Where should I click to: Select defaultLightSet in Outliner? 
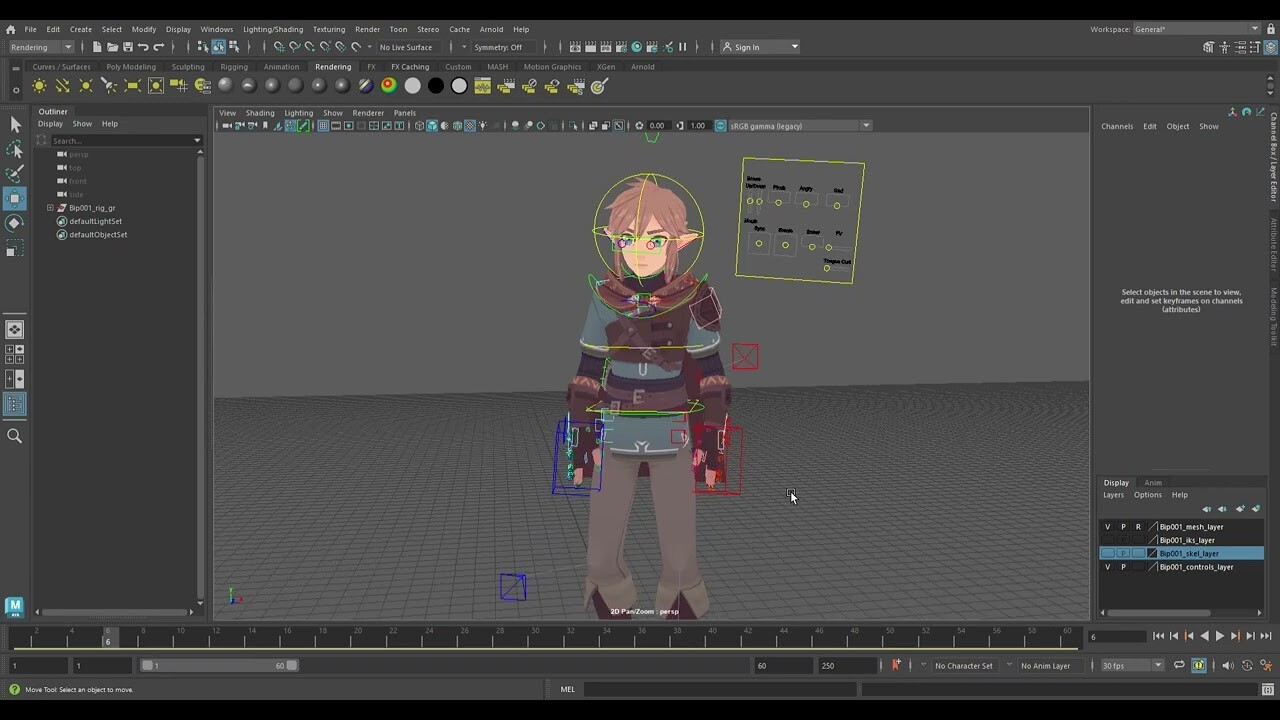tap(95, 221)
